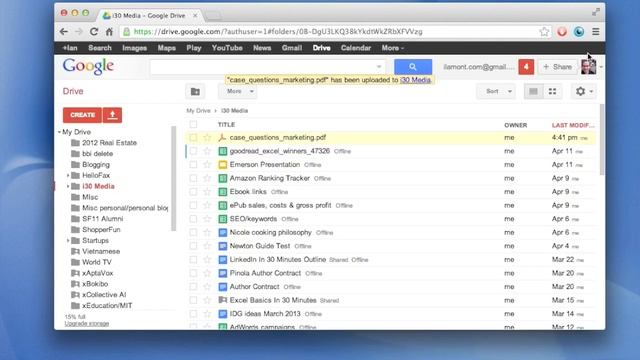Screen dimensions: 640x360
Task: Go back with the browser back arrow
Action: pyautogui.click(x=64, y=32)
